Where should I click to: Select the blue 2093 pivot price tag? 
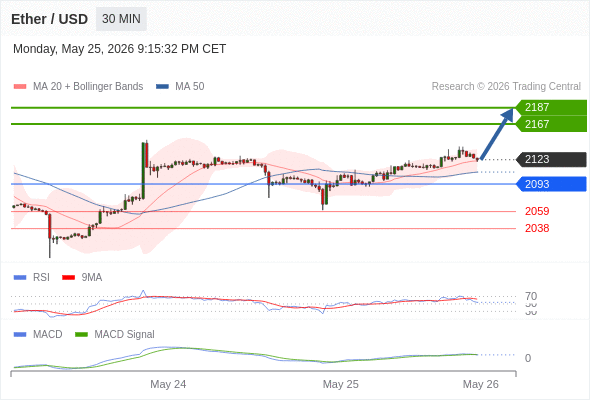(x=551, y=184)
